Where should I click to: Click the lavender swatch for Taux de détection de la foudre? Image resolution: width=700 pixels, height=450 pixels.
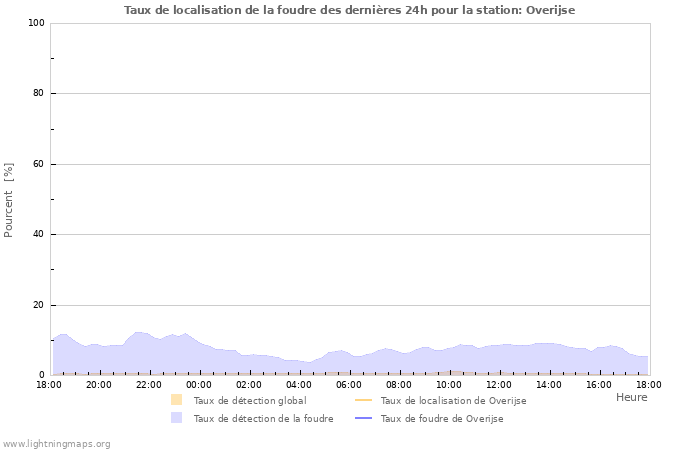pos(177,418)
